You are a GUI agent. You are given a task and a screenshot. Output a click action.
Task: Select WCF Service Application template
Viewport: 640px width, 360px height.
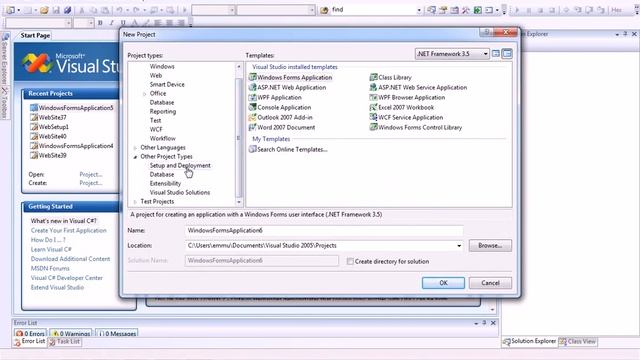(x=406, y=118)
